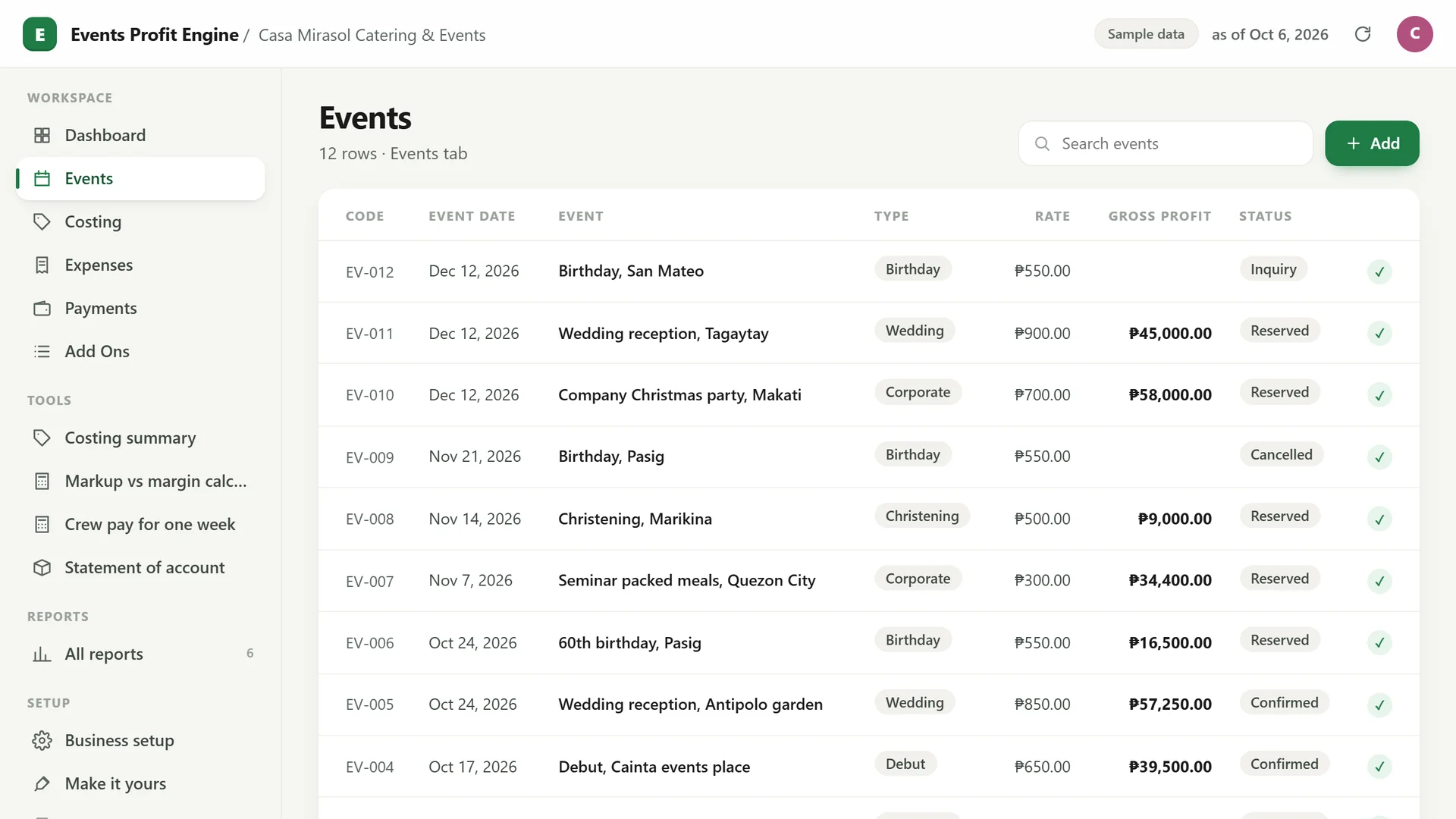Click the Confirmed status on EV-005
The height and width of the screenshot is (819, 1456).
click(x=1285, y=702)
